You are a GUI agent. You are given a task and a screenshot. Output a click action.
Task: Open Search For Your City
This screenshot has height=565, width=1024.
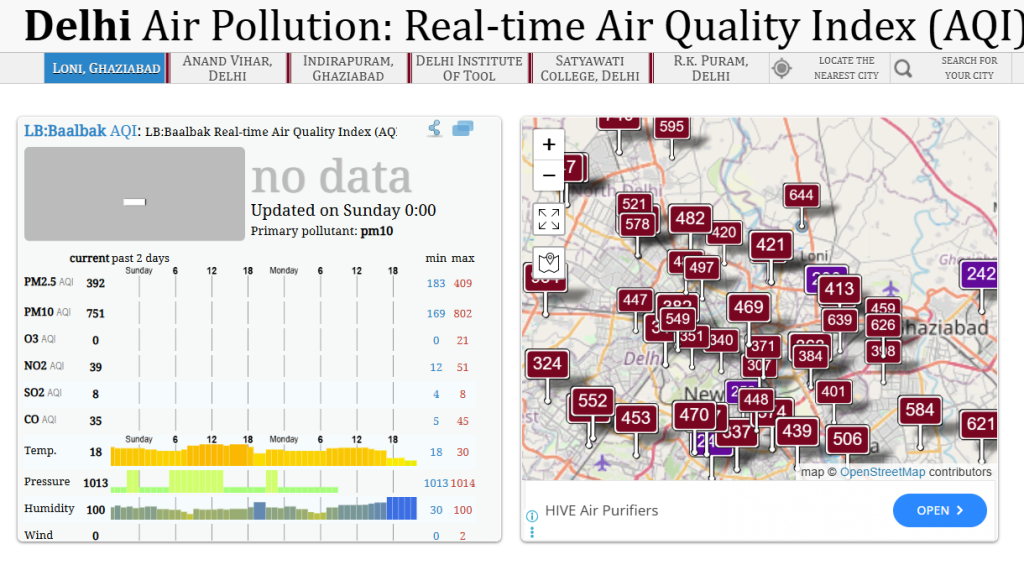coord(969,68)
